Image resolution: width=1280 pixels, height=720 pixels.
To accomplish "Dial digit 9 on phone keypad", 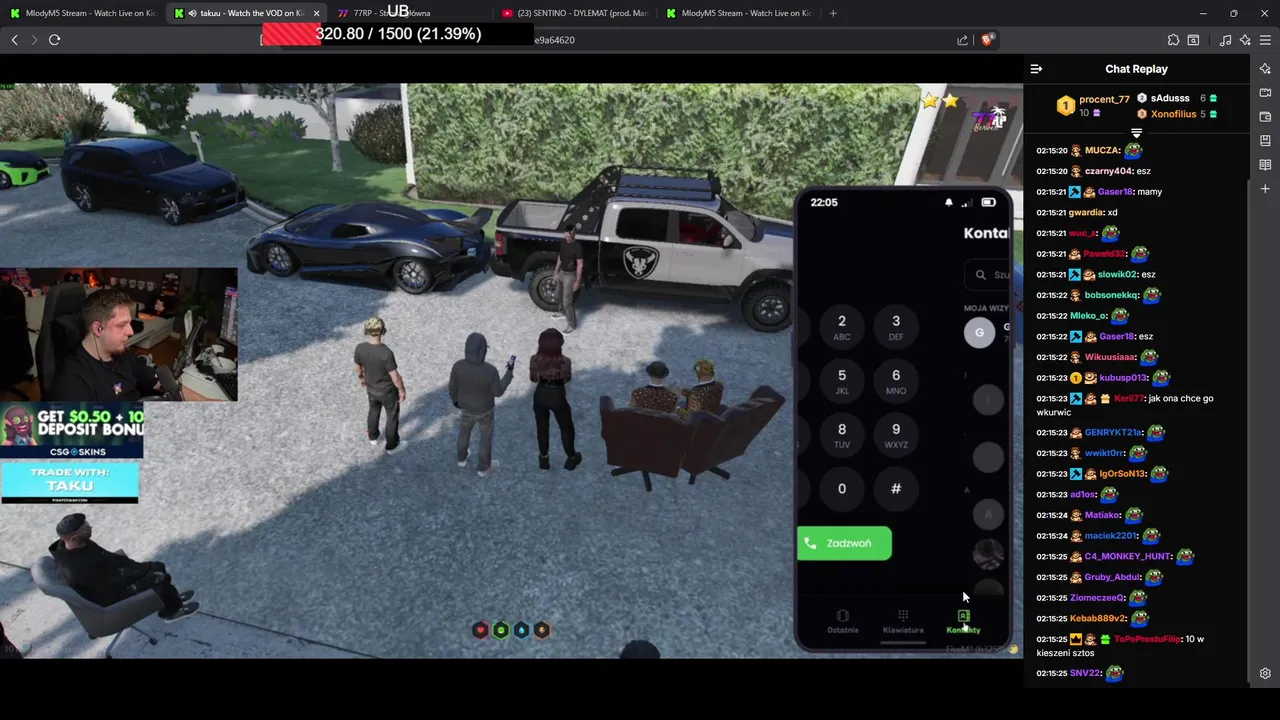I will 896,435.
